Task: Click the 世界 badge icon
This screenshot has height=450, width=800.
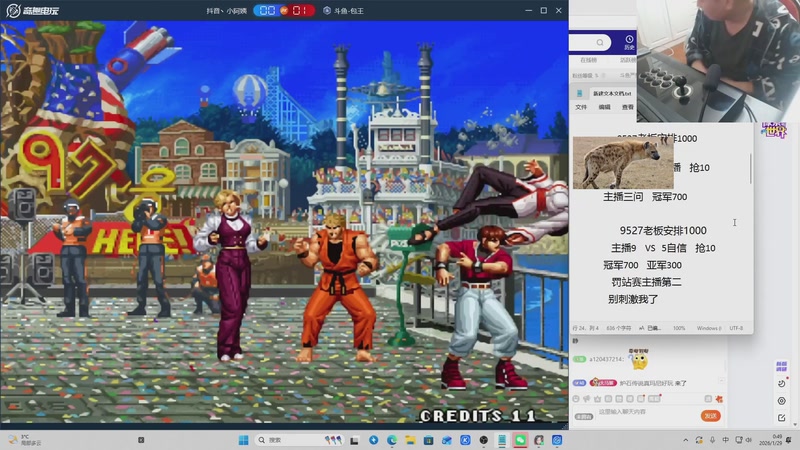Action: pyautogui.click(x=774, y=130)
